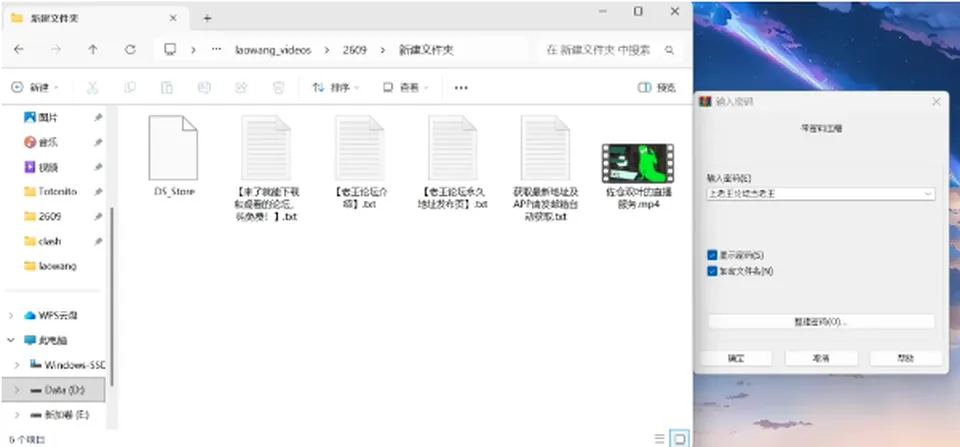Click 整理密码(O)... organize passwords button
Viewport: 960px width, 447px height.
(x=821, y=321)
